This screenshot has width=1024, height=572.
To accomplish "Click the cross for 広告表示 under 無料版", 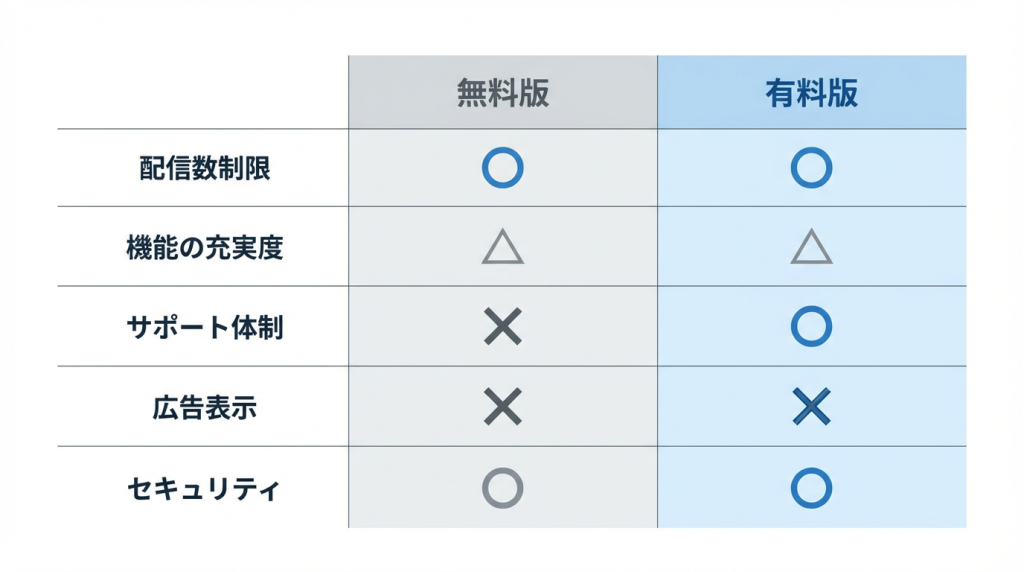I will click(502, 407).
